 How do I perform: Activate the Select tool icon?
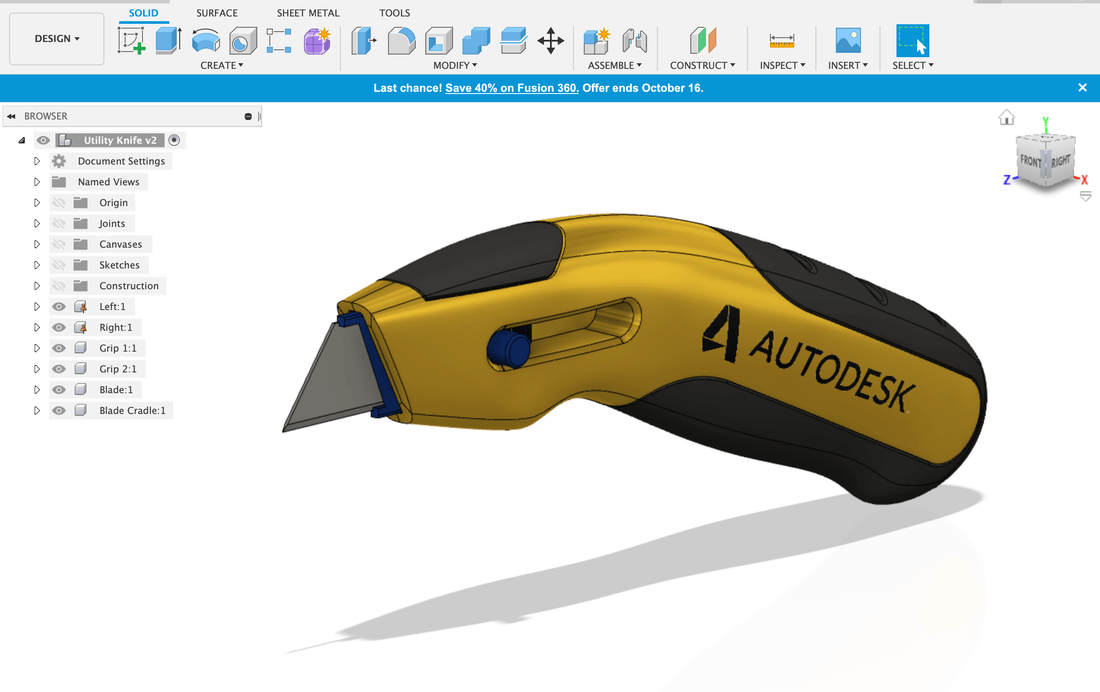pyautogui.click(x=913, y=41)
